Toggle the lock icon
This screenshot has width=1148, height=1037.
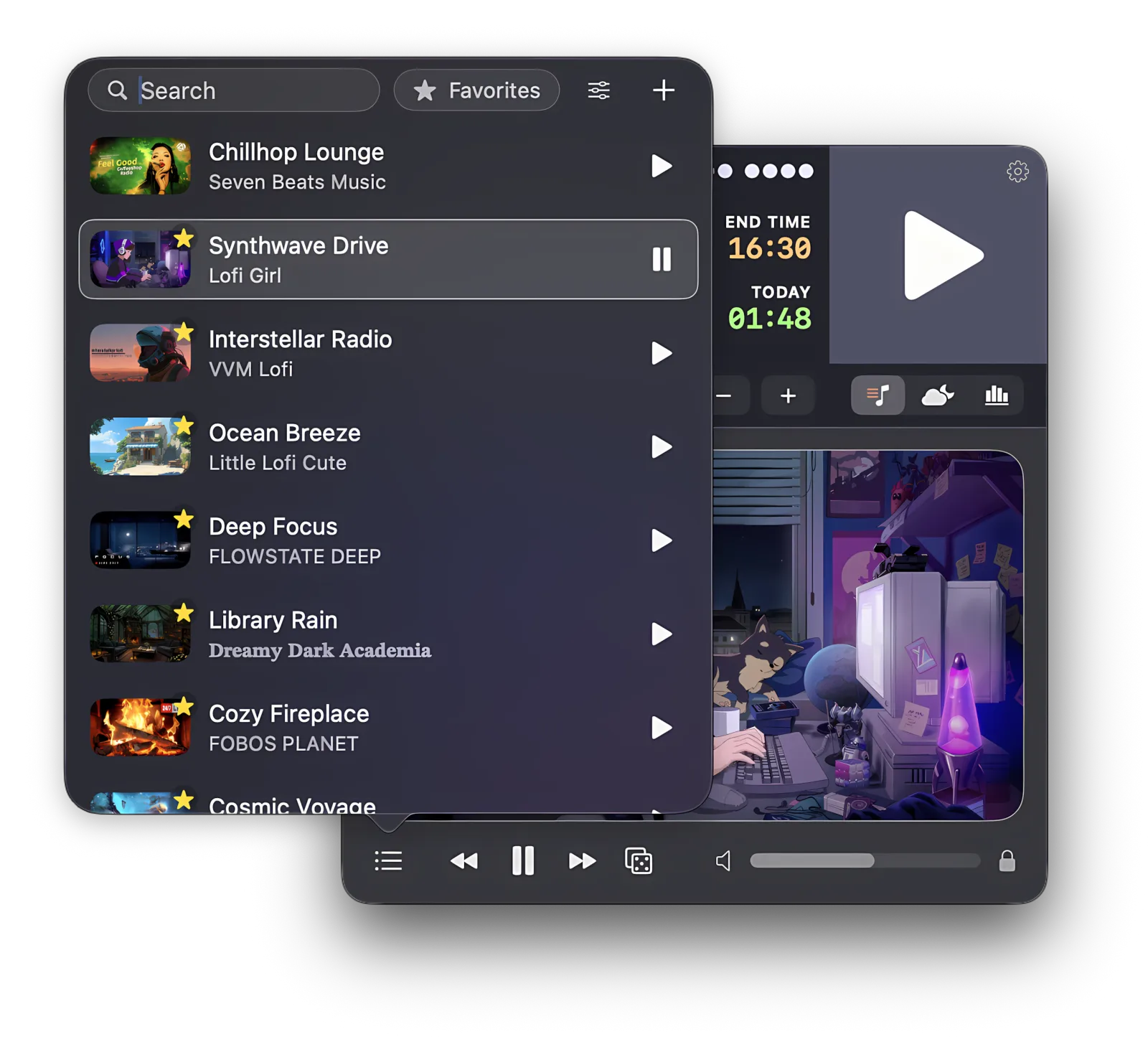[1007, 860]
